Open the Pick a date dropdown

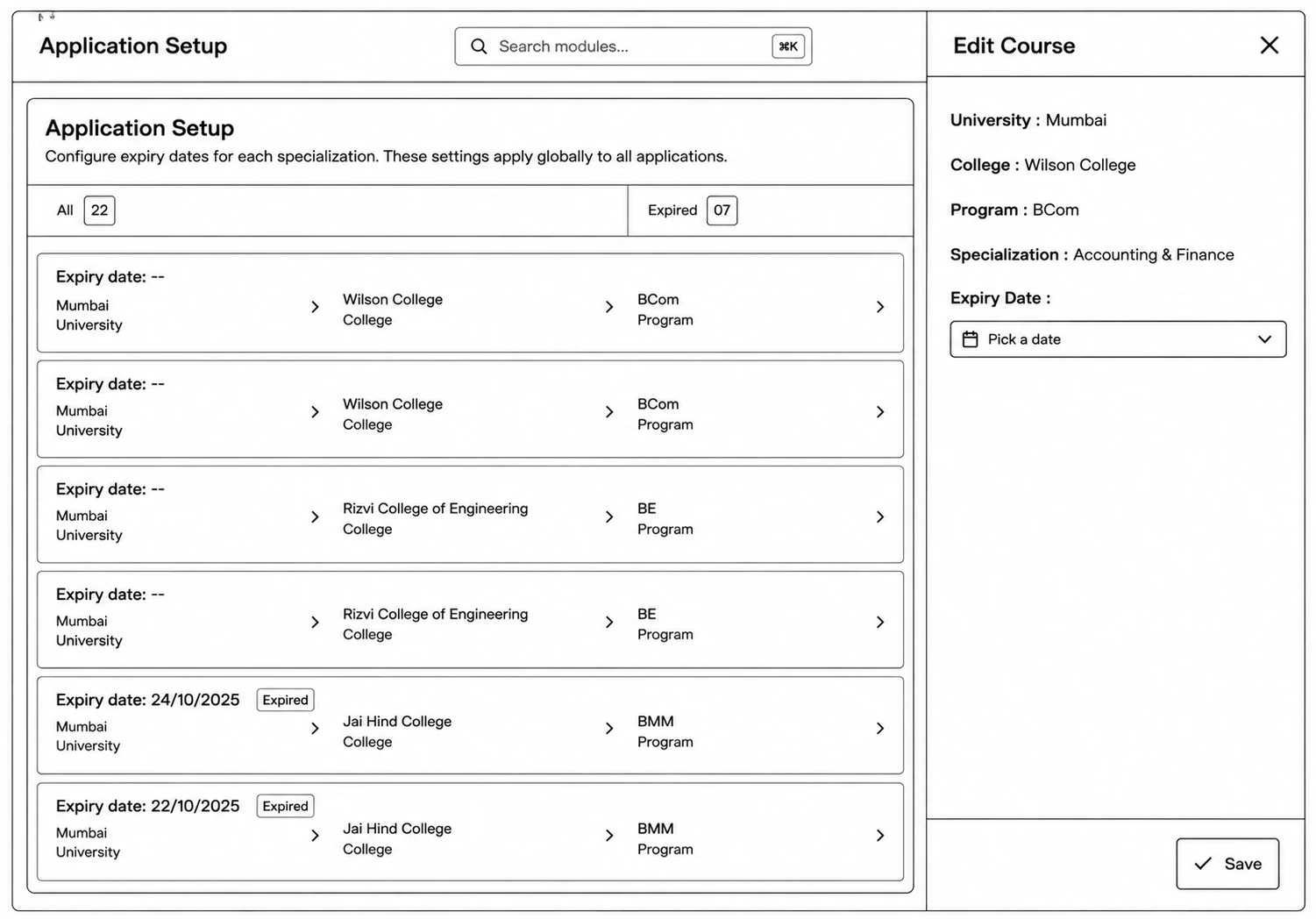click(1118, 339)
